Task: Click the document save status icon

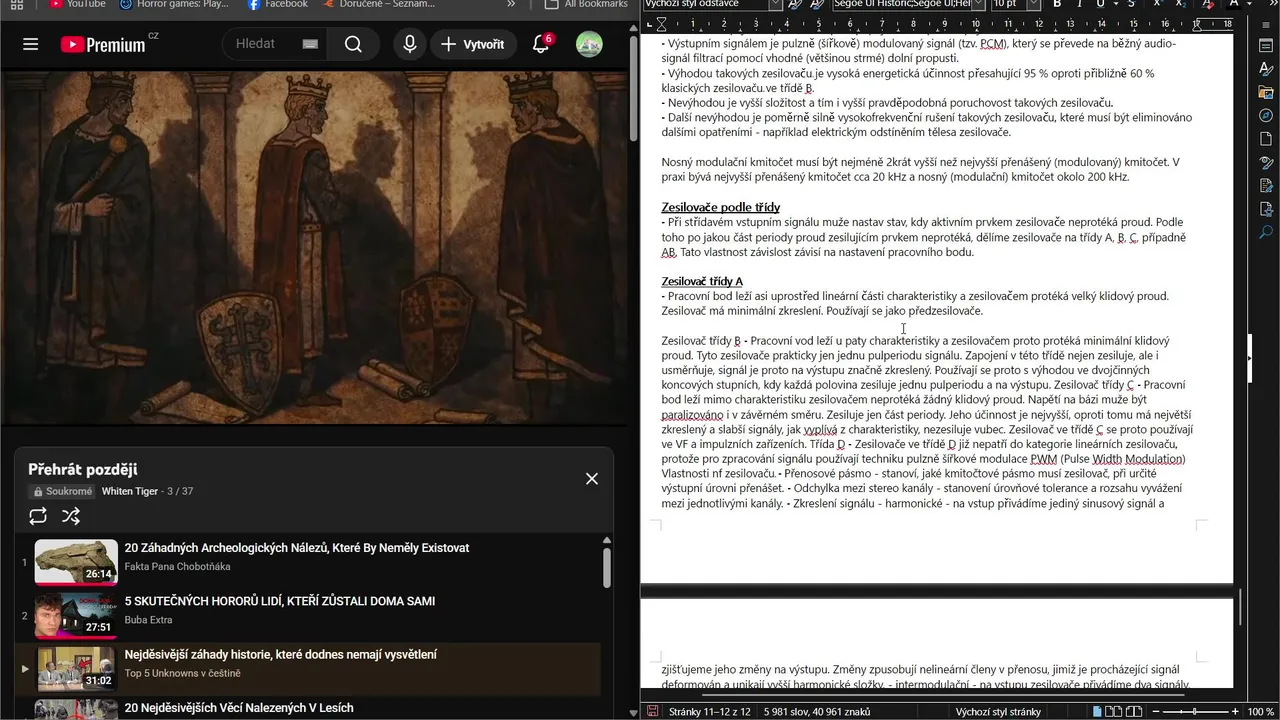Action: pos(652,711)
